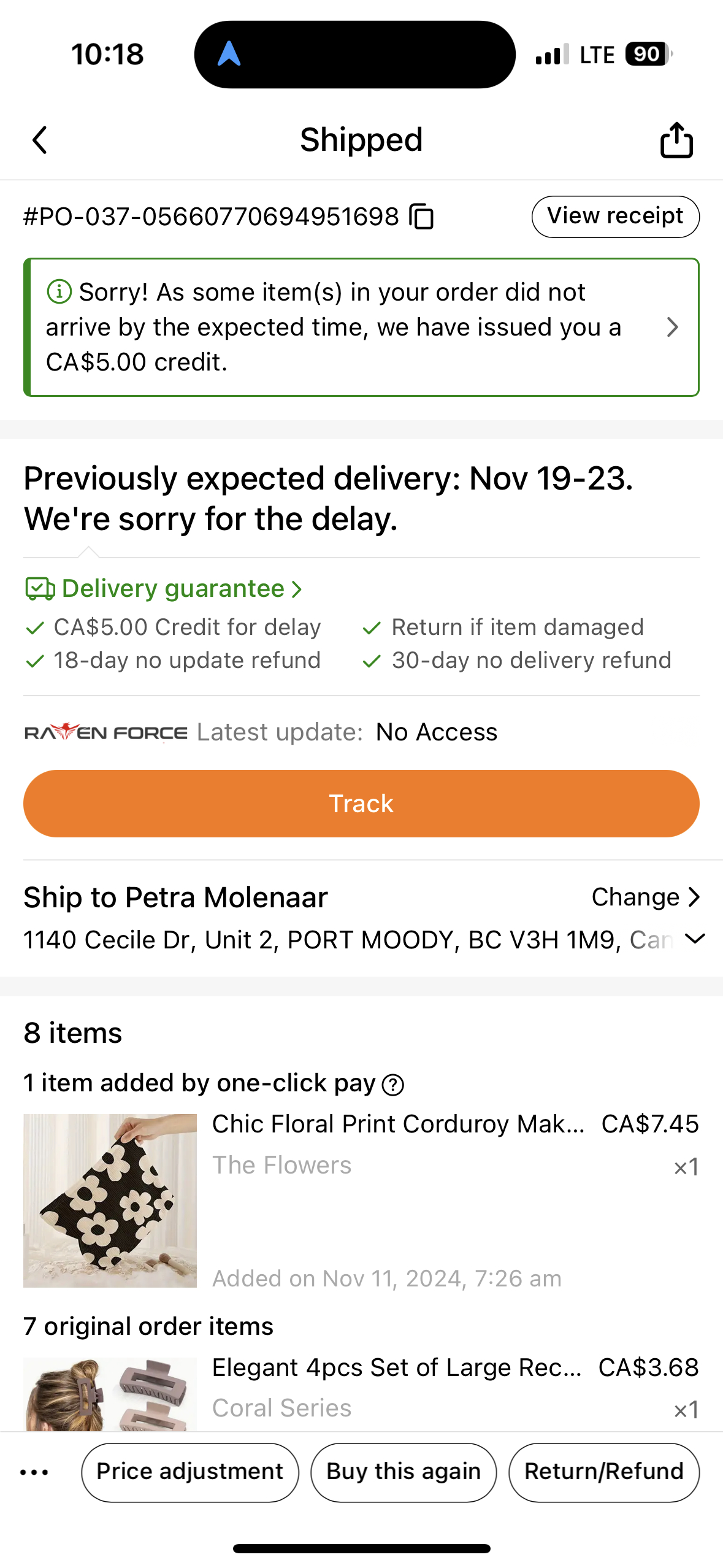Tap the back arrow icon
The width and height of the screenshot is (723, 1568).
click(40, 140)
